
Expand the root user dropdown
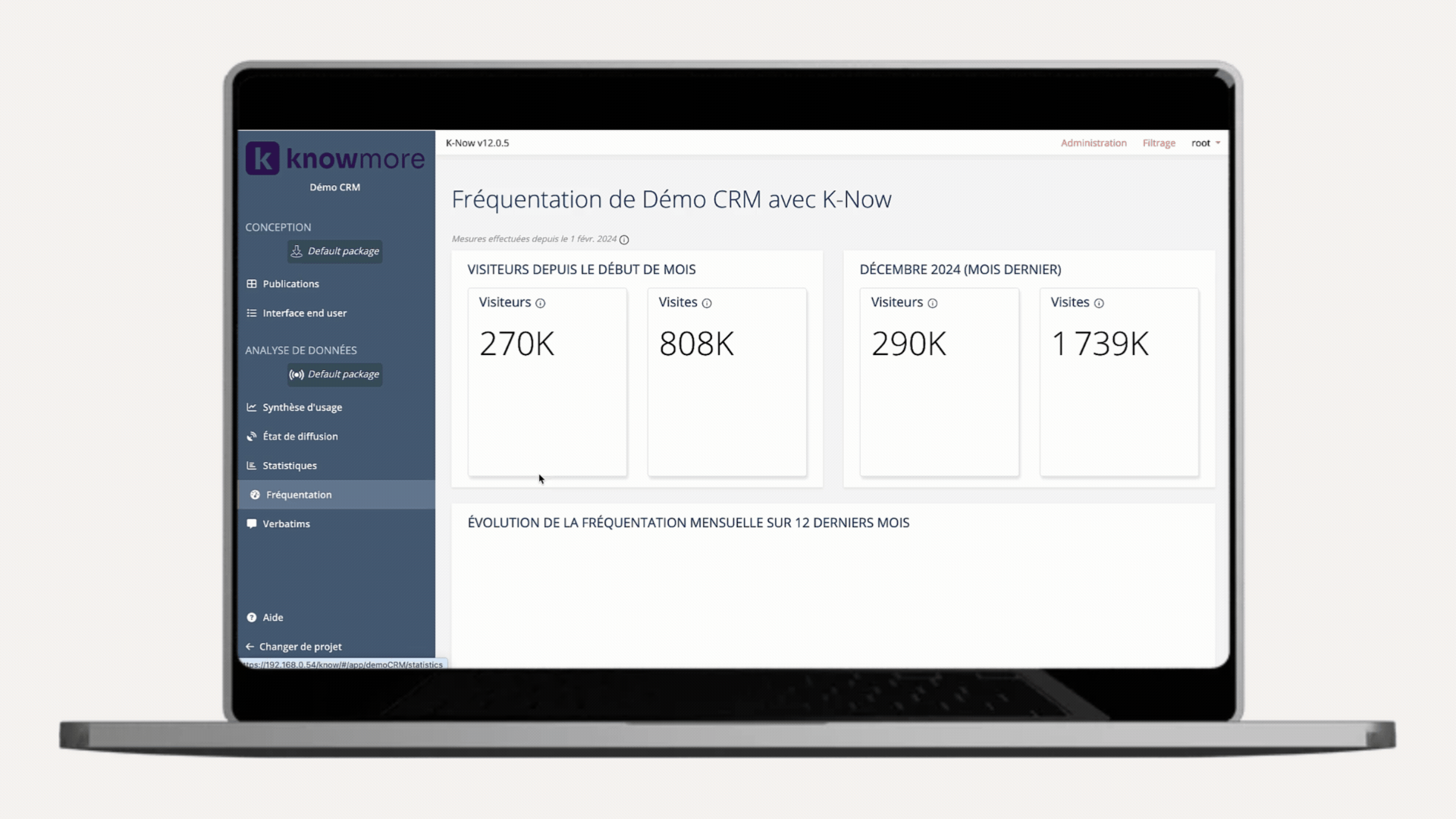(x=1206, y=143)
